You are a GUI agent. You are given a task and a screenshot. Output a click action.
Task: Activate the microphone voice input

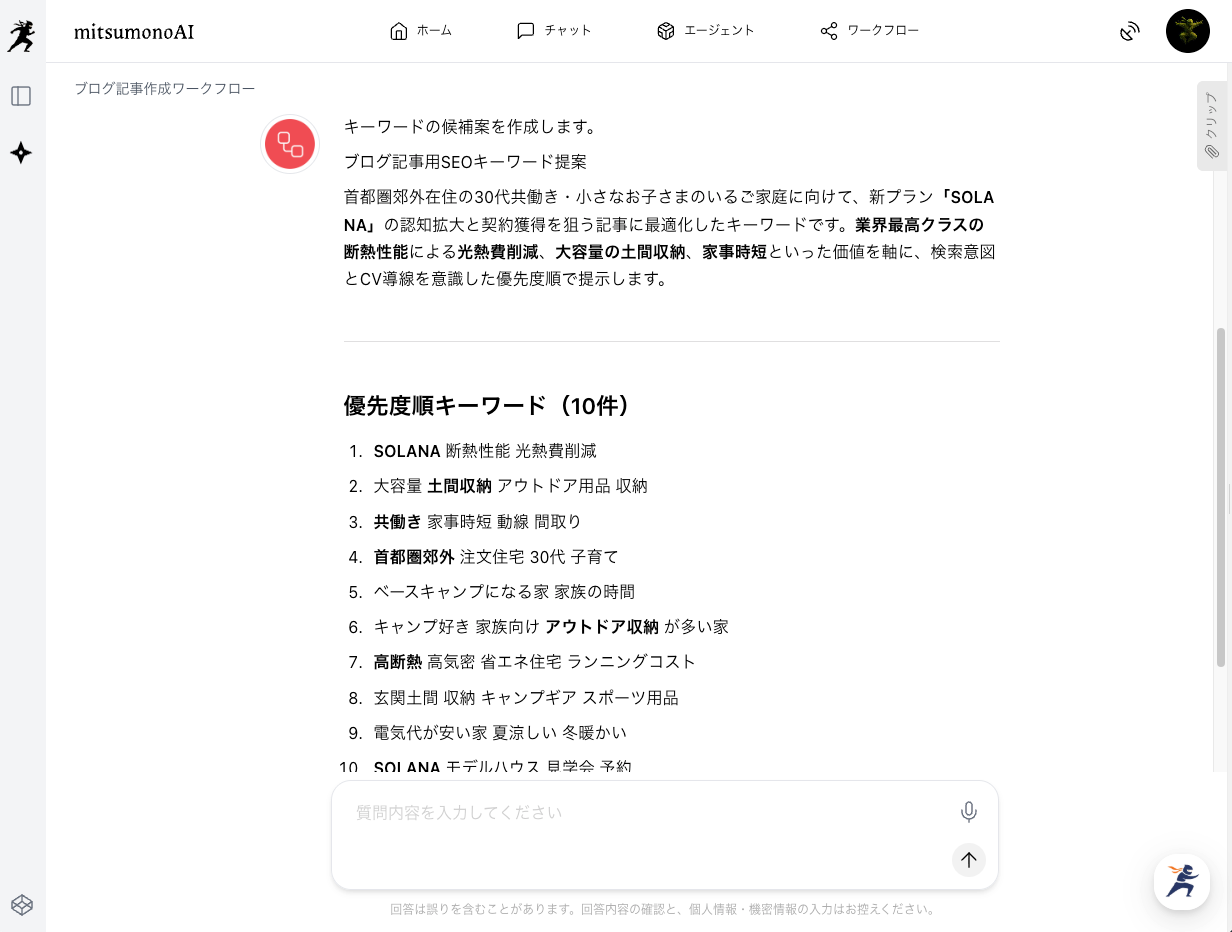coord(968,812)
